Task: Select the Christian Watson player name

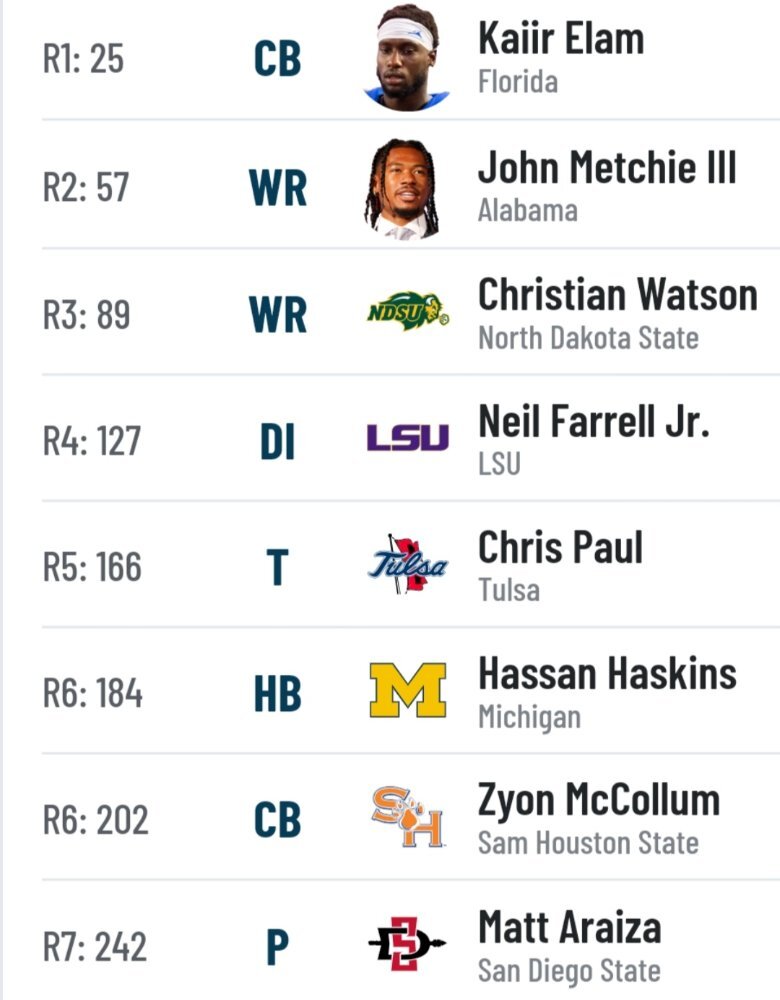Action: tap(618, 295)
